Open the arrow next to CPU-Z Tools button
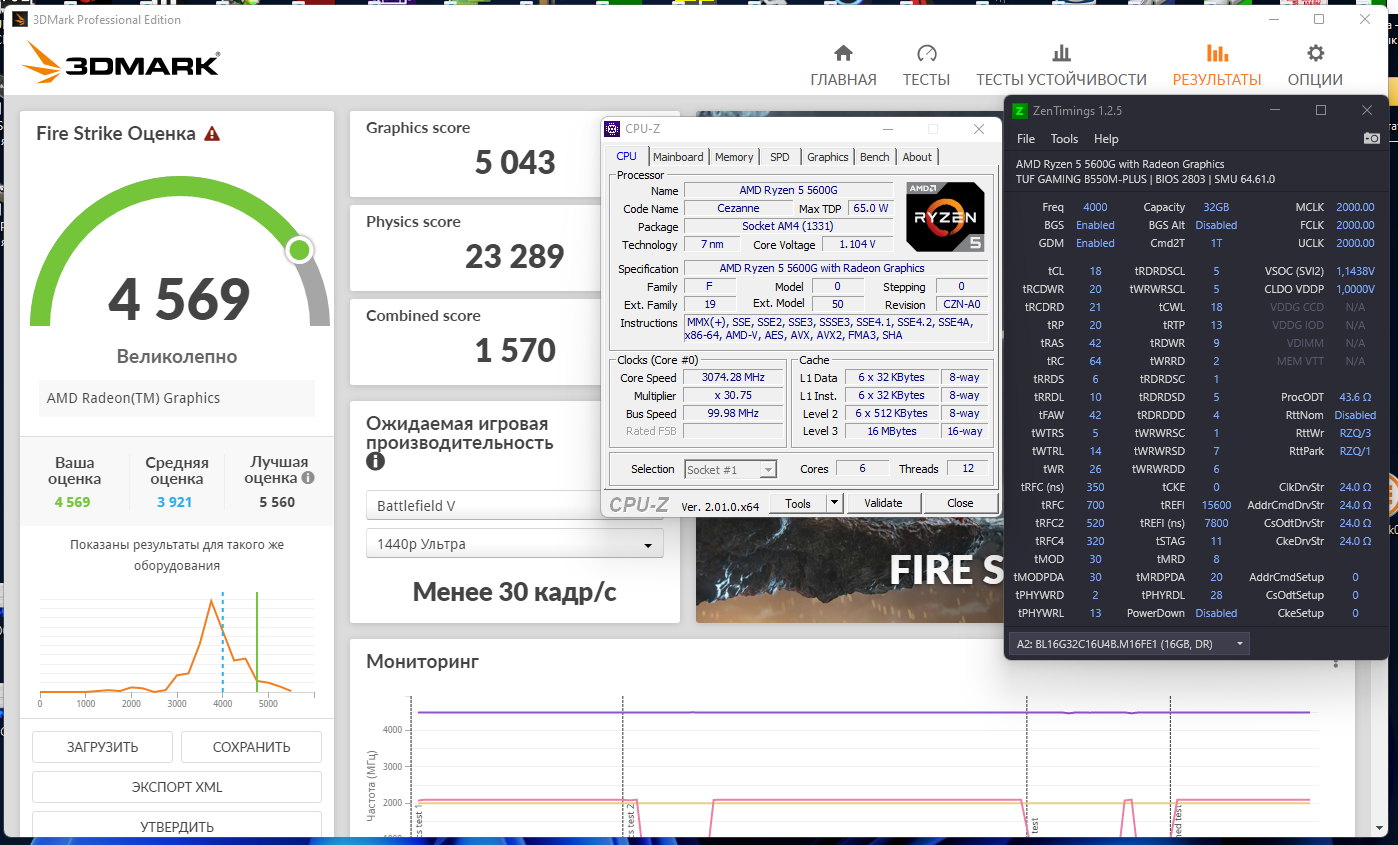 pyautogui.click(x=835, y=503)
